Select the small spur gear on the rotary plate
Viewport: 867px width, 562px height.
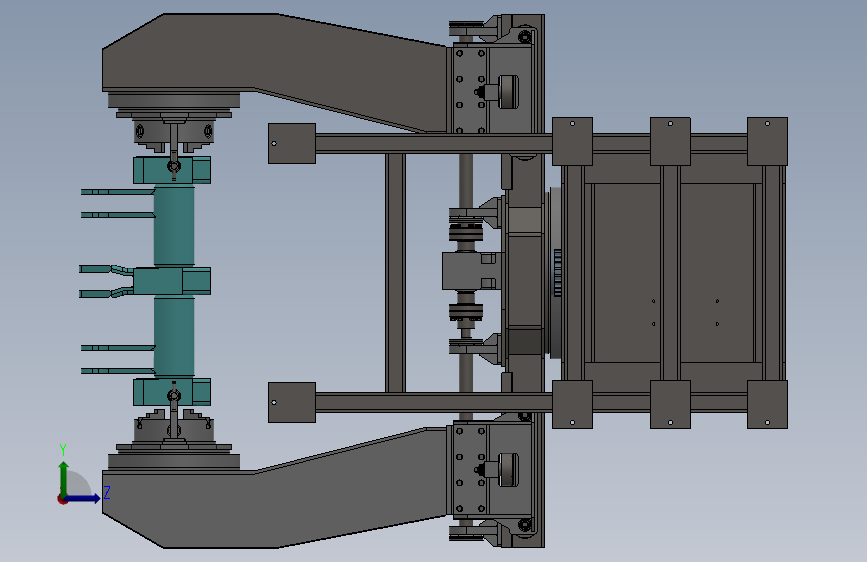click(x=557, y=273)
